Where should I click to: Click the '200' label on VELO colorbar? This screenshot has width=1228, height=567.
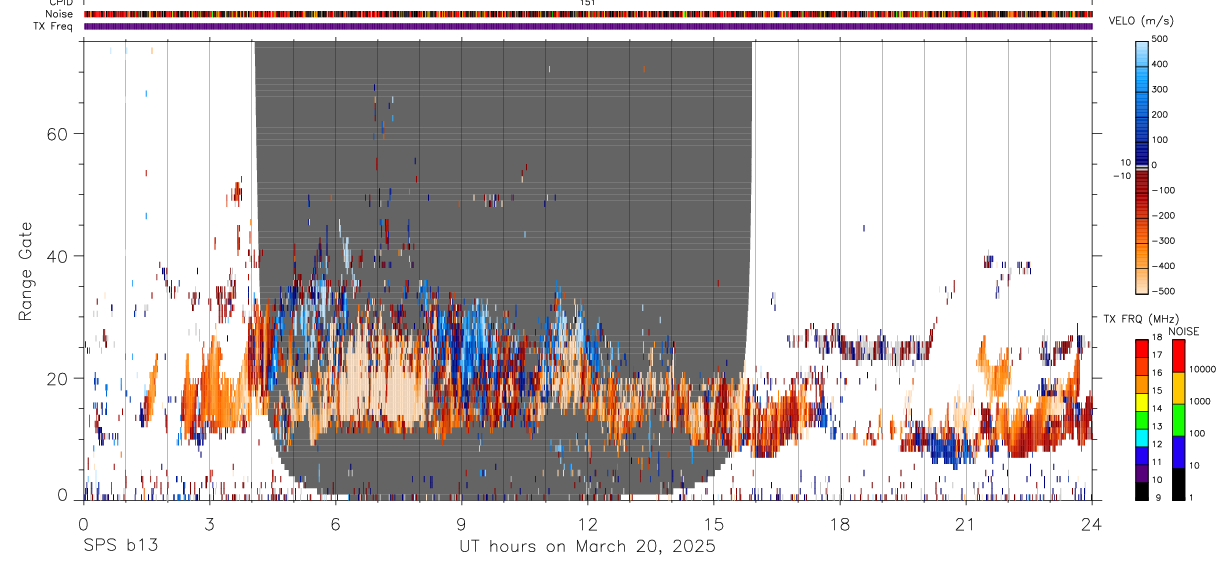pyautogui.click(x=1160, y=114)
